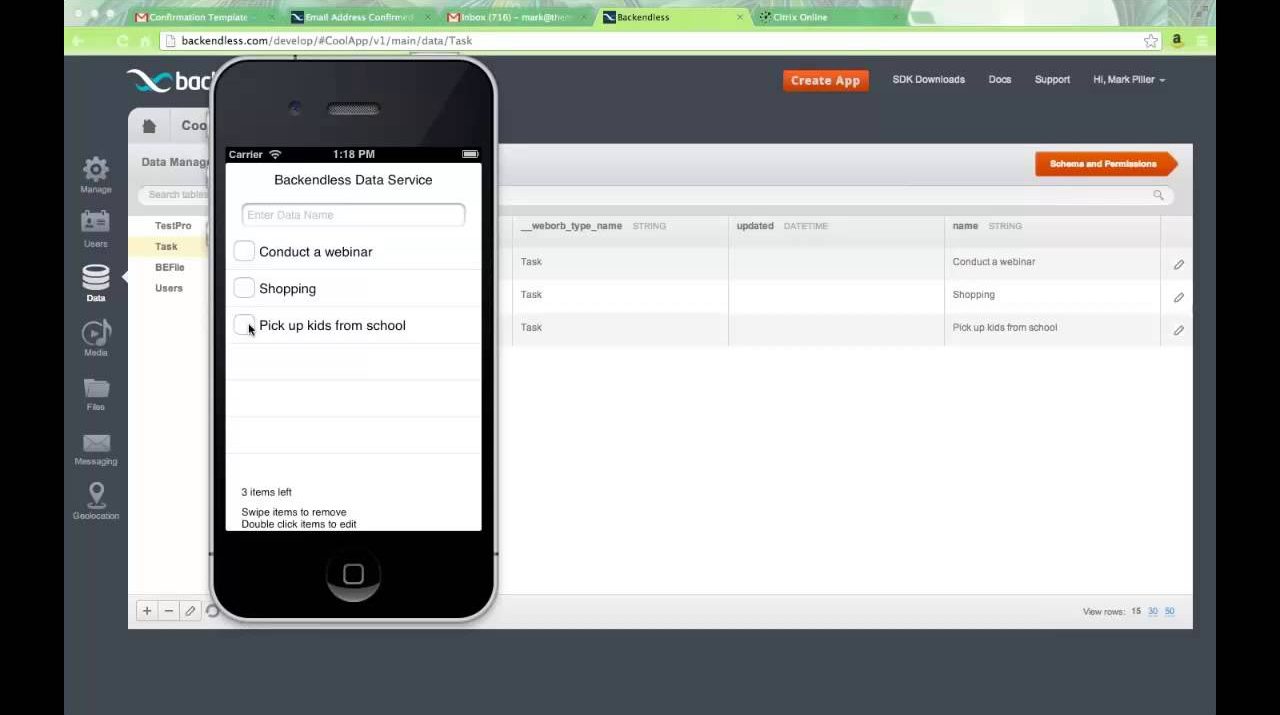Open the Geolocation pin icon
Image resolution: width=1280 pixels, height=715 pixels.
[96, 496]
